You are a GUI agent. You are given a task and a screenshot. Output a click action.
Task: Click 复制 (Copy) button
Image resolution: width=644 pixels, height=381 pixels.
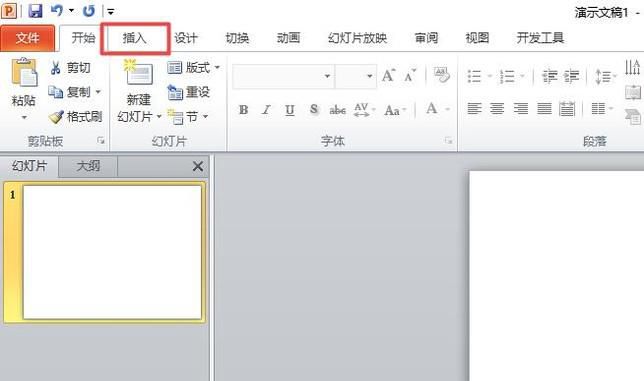[x=69, y=92]
